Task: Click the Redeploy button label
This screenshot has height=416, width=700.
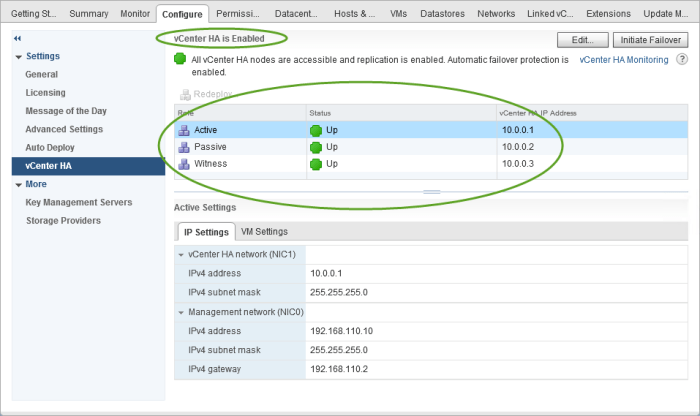Action: pos(212,94)
